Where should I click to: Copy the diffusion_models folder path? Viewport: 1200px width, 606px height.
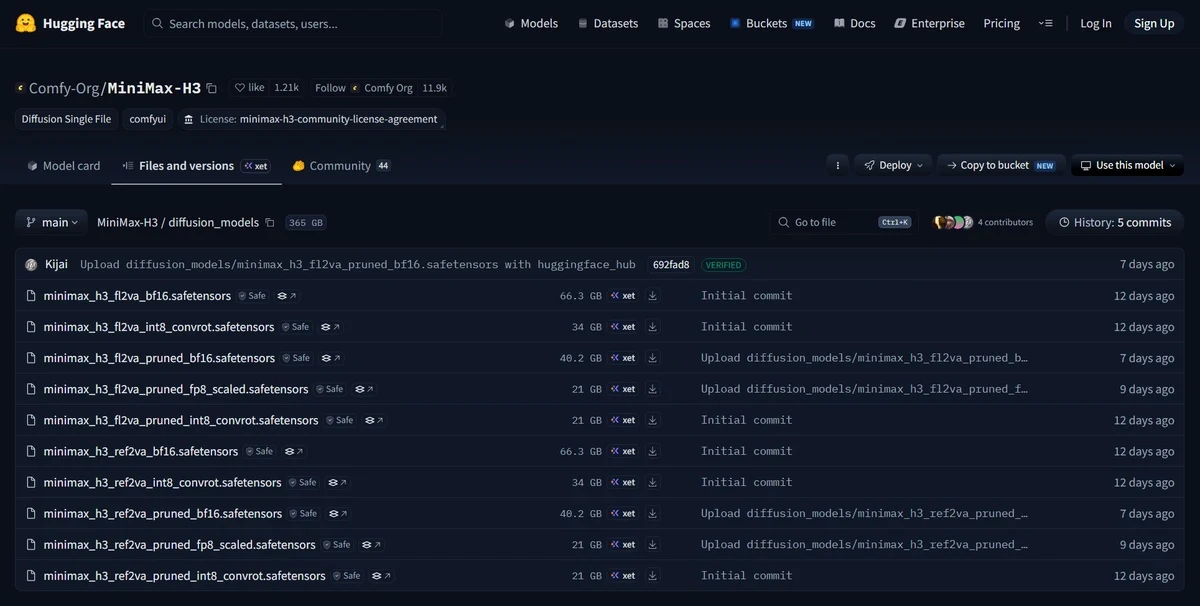[270, 222]
